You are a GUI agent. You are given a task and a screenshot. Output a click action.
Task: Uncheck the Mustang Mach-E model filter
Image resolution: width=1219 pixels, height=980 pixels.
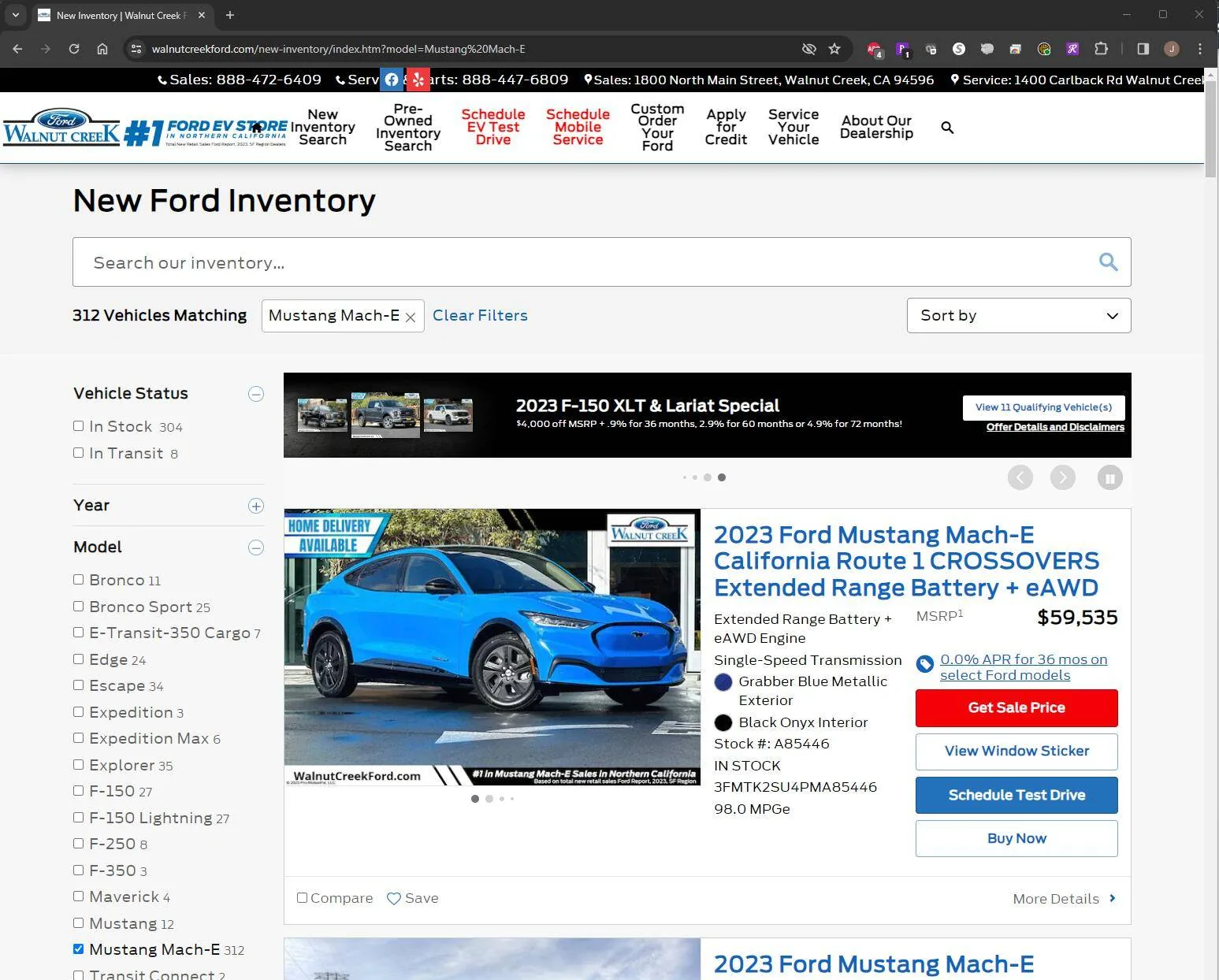click(x=78, y=949)
